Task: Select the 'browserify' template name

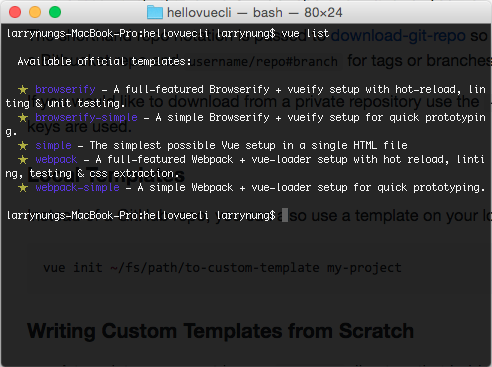Action: pos(65,90)
